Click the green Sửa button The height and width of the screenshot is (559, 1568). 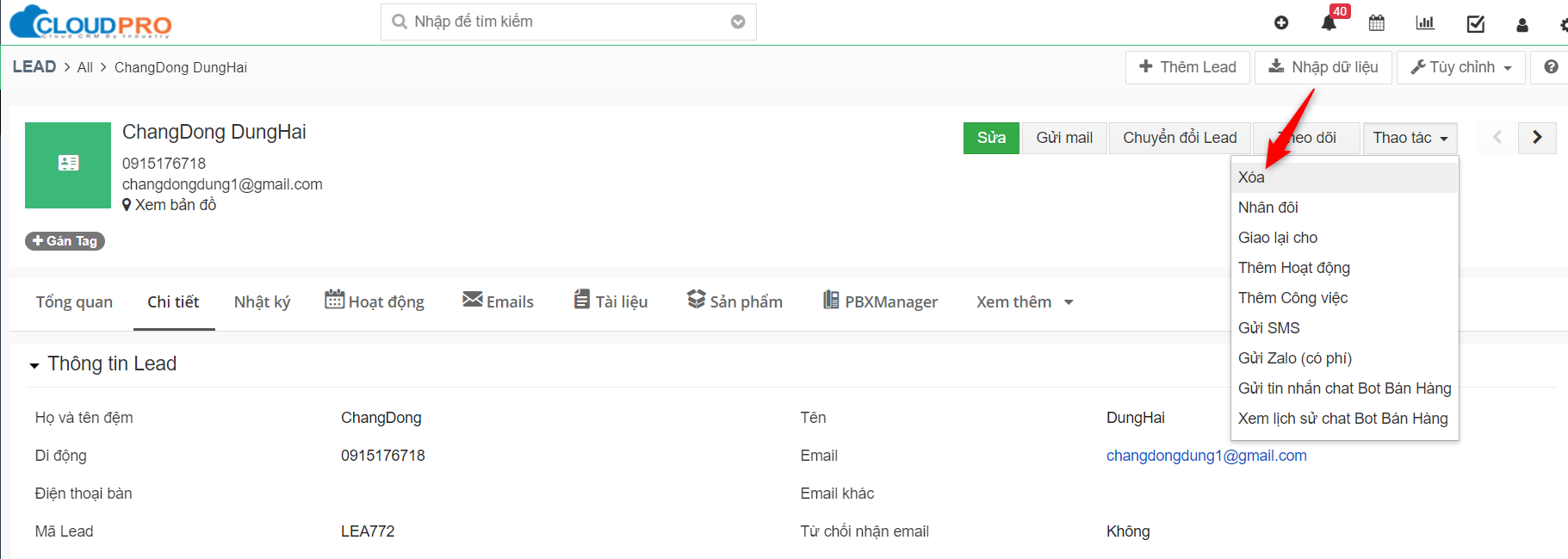point(991,138)
